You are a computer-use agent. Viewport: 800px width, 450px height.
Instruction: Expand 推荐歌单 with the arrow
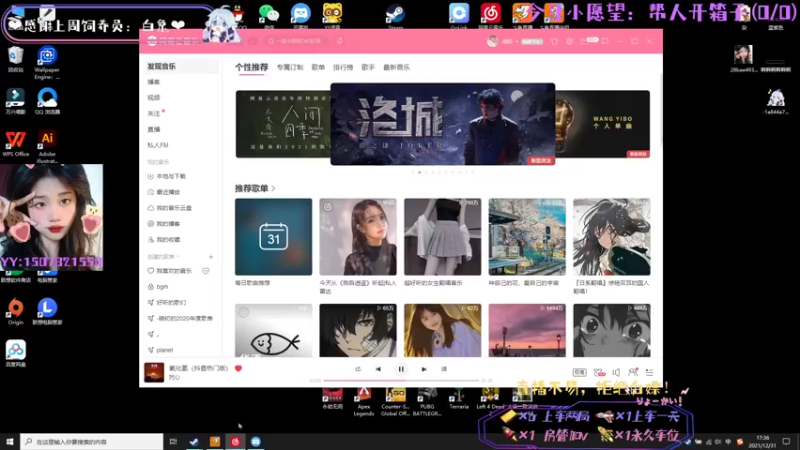[273, 188]
